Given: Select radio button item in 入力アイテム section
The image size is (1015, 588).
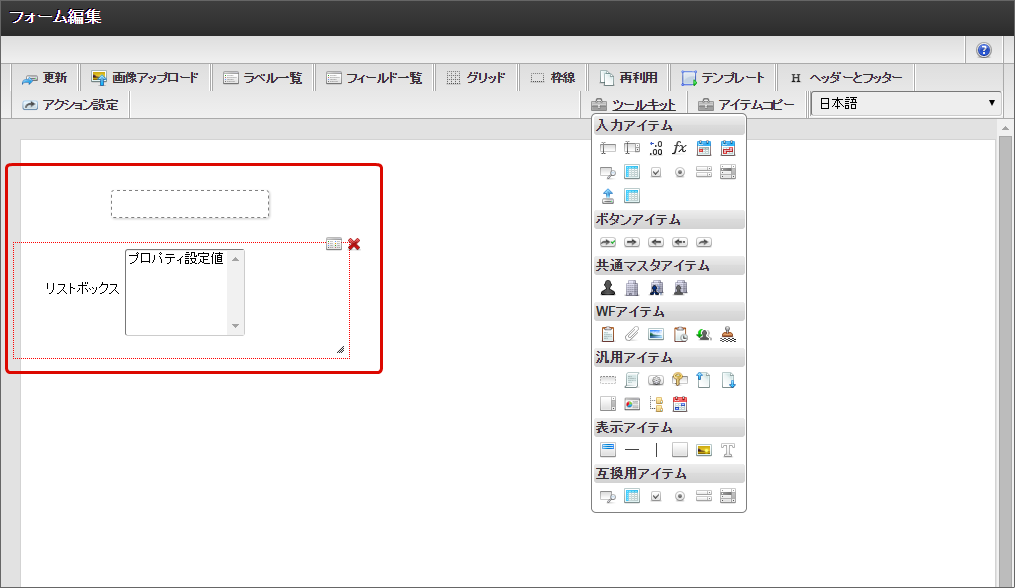Looking at the screenshot, I should pyautogui.click(x=679, y=172).
